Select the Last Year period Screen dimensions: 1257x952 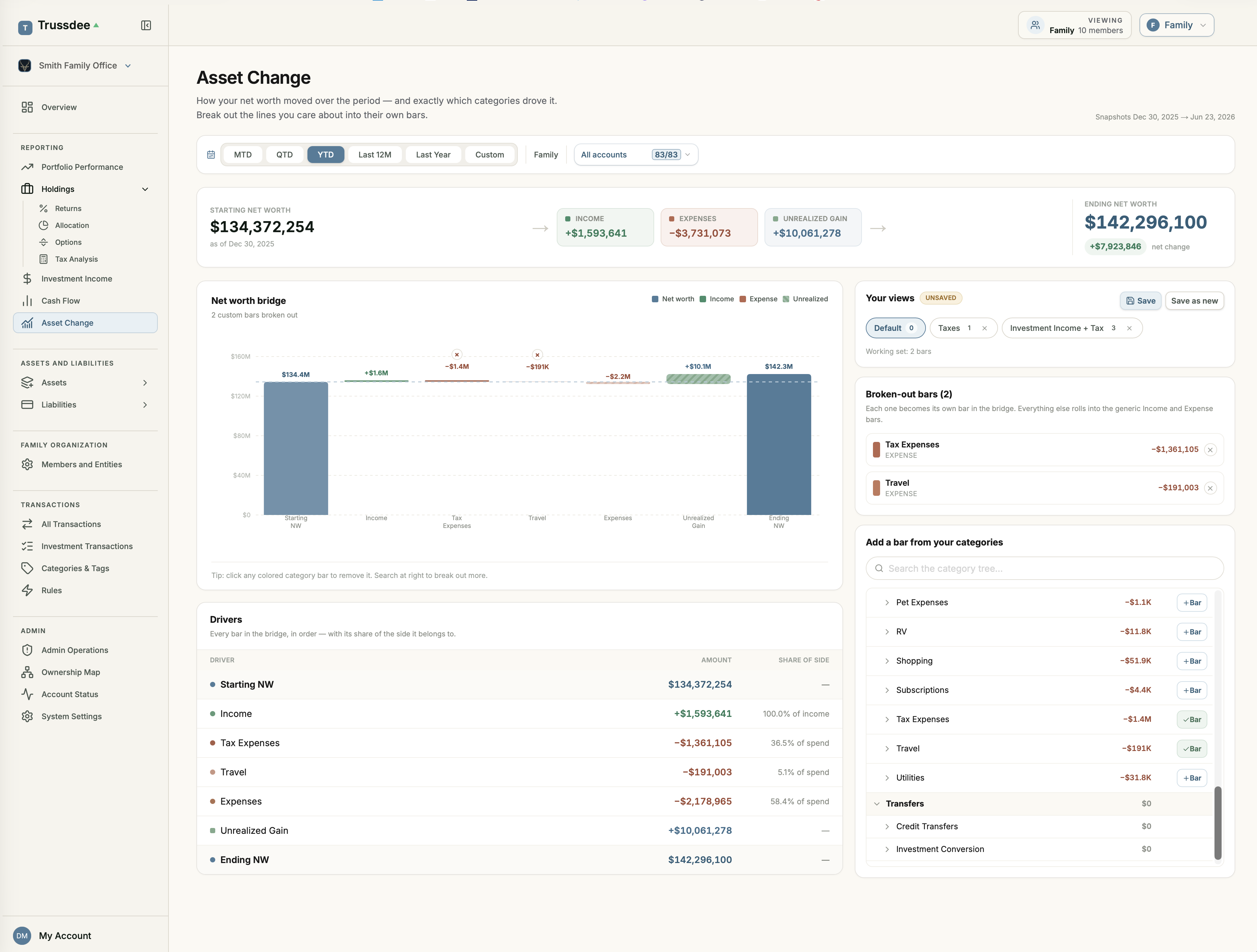coord(433,155)
